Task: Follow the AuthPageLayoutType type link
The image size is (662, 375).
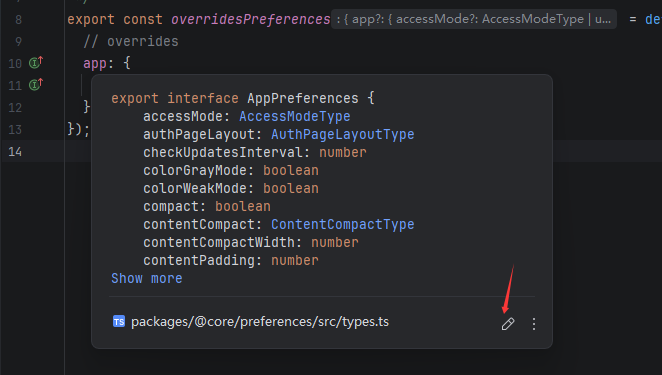Action: click(342, 135)
